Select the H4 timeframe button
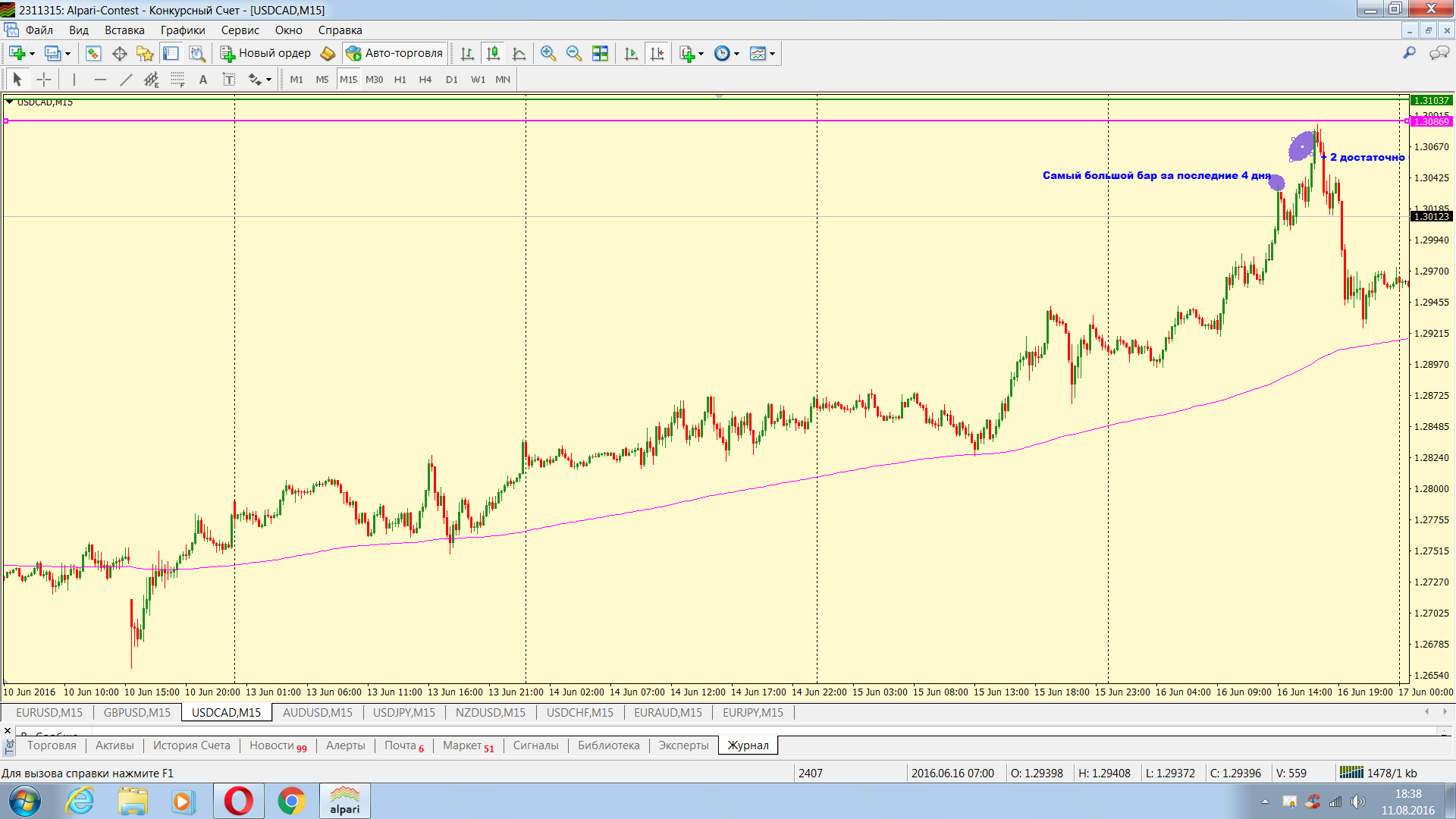This screenshot has width=1456, height=819. click(425, 80)
